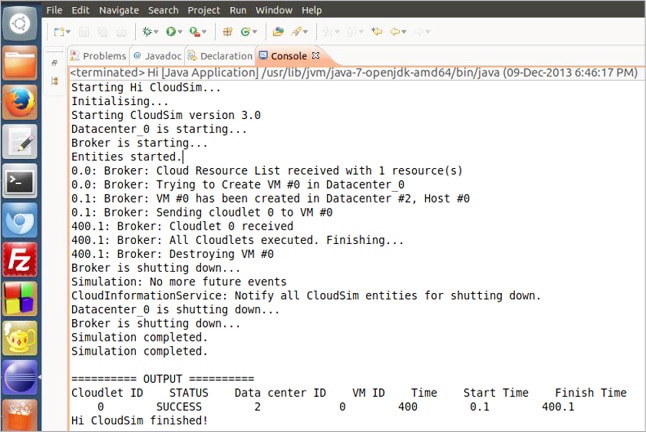
Task: Click the Open Type folder icon
Action: tap(277, 32)
